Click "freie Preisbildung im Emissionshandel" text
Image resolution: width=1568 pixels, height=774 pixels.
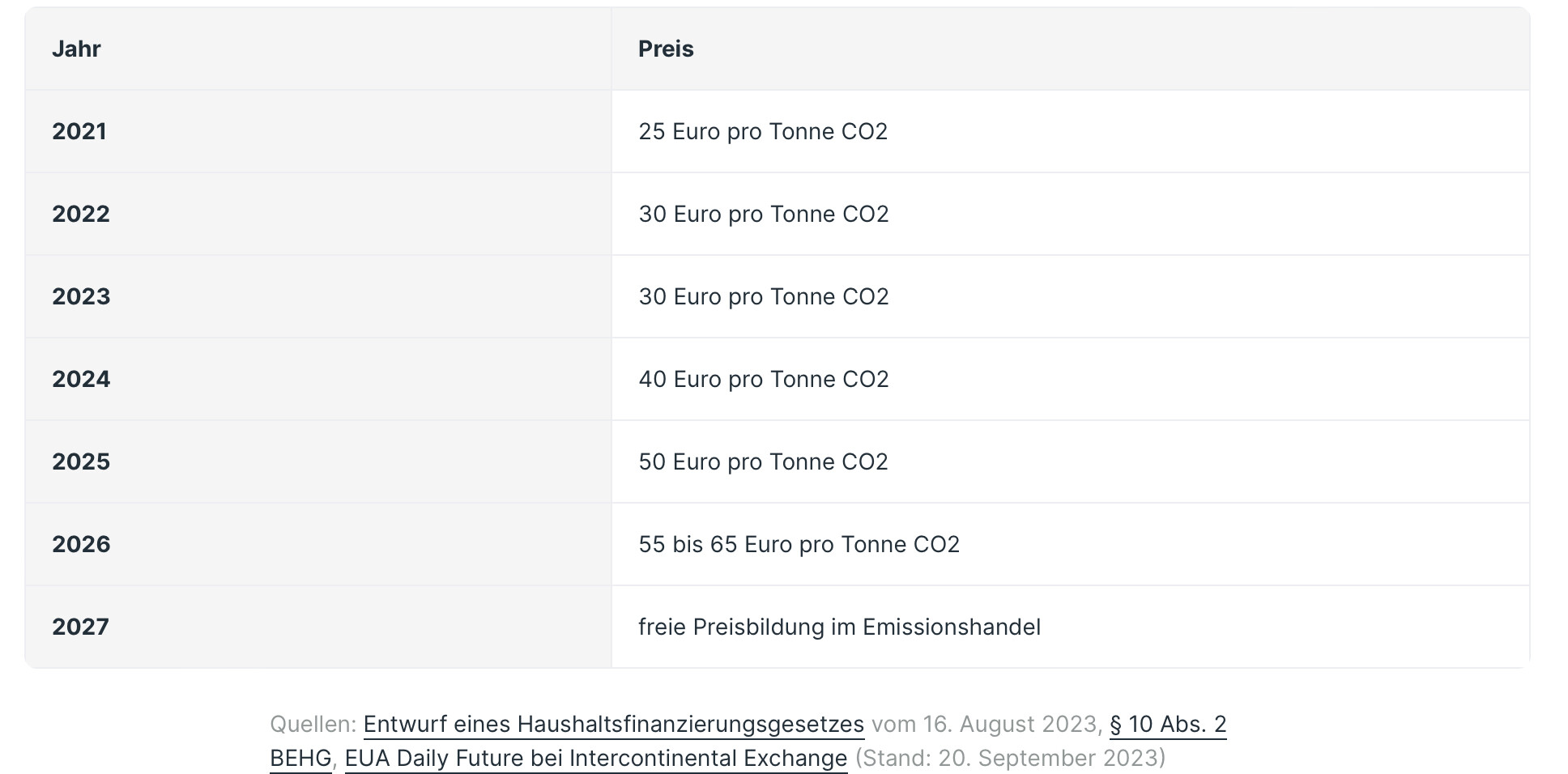(839, 627)
